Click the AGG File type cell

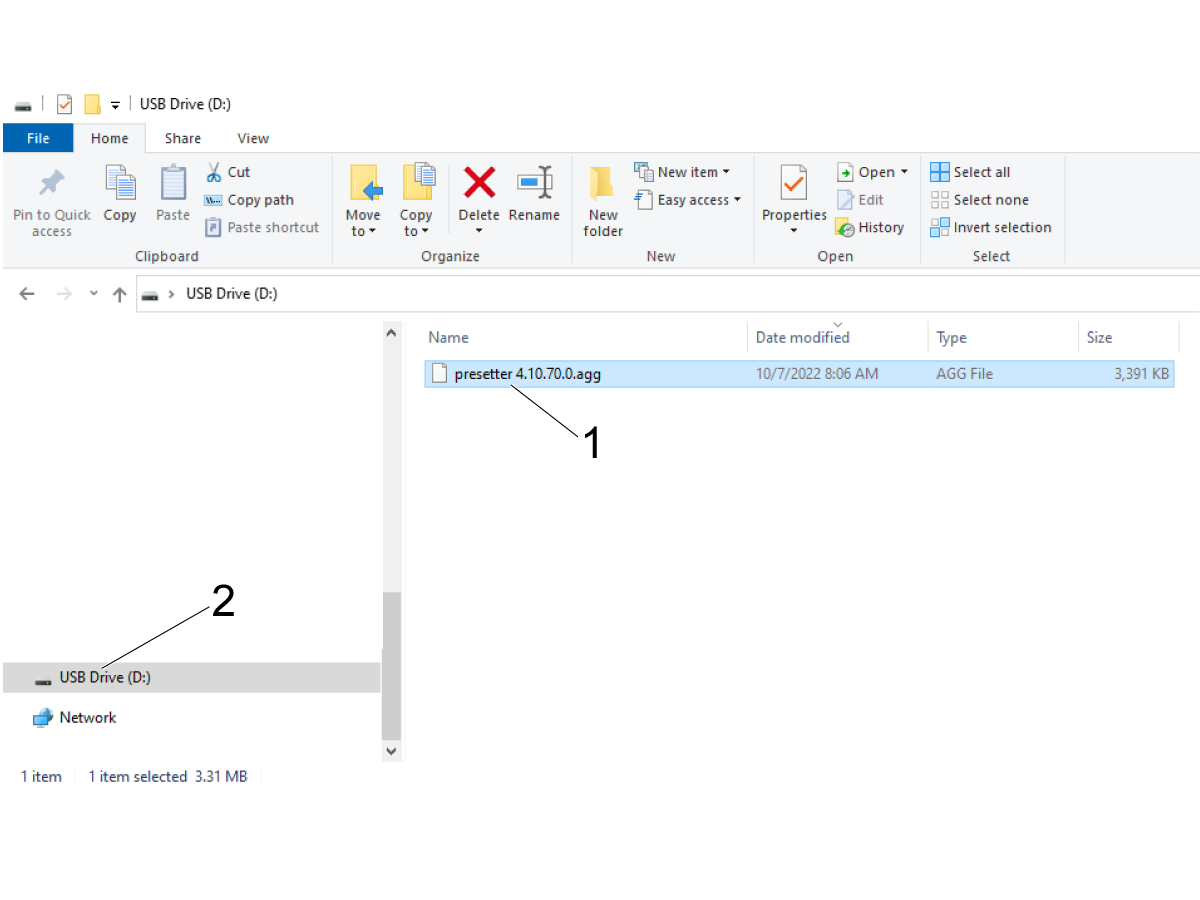click(964, 374)
